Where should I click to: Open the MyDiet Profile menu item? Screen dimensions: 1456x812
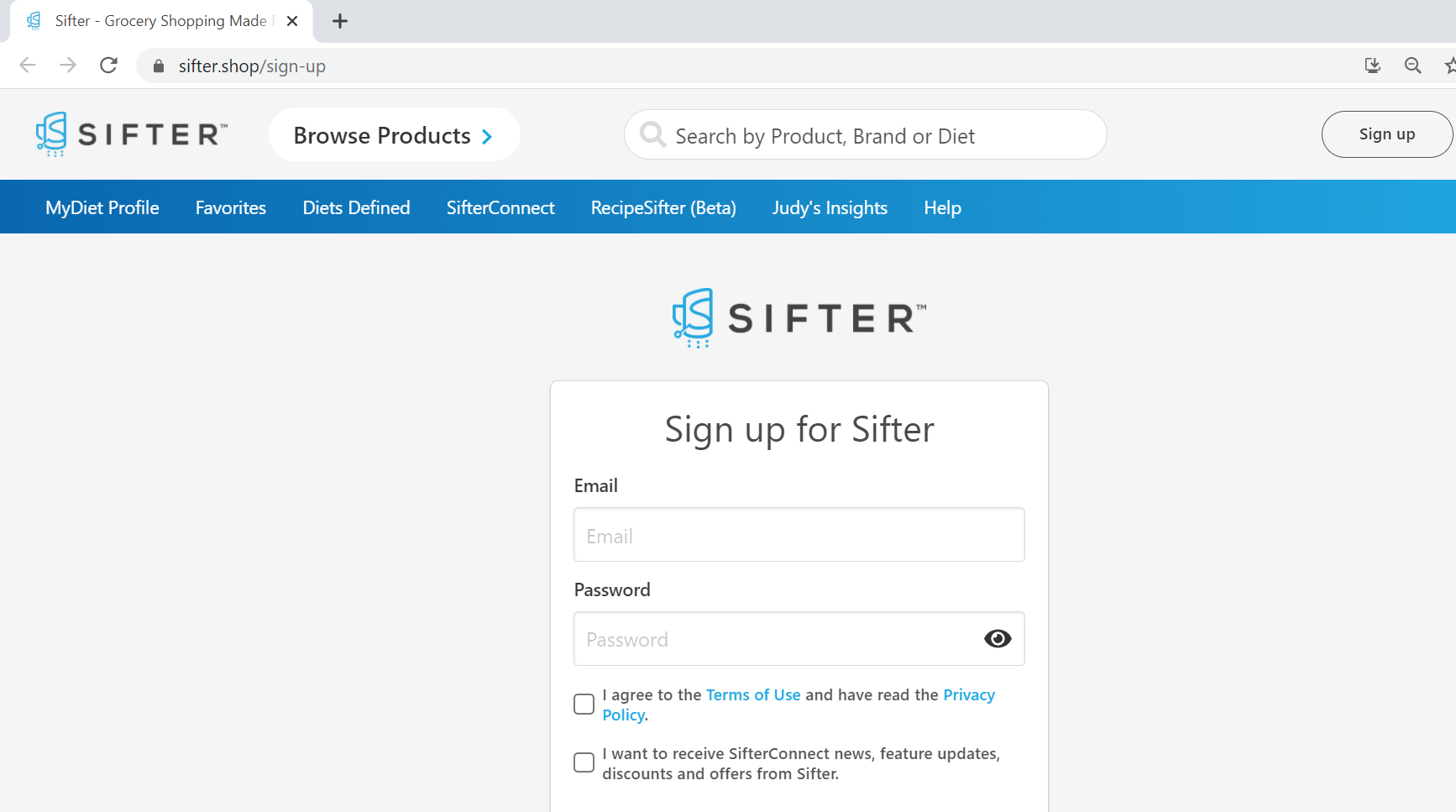(x=102, y=207)
